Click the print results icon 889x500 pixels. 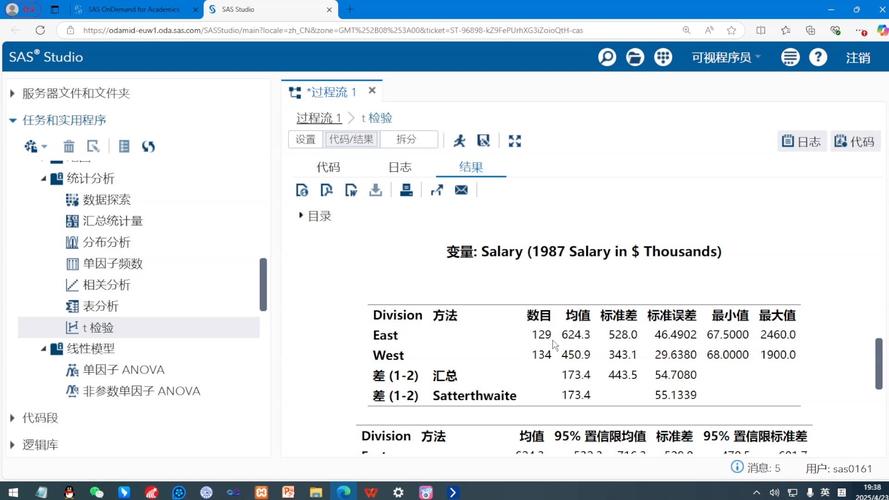[x=407, y=190]
